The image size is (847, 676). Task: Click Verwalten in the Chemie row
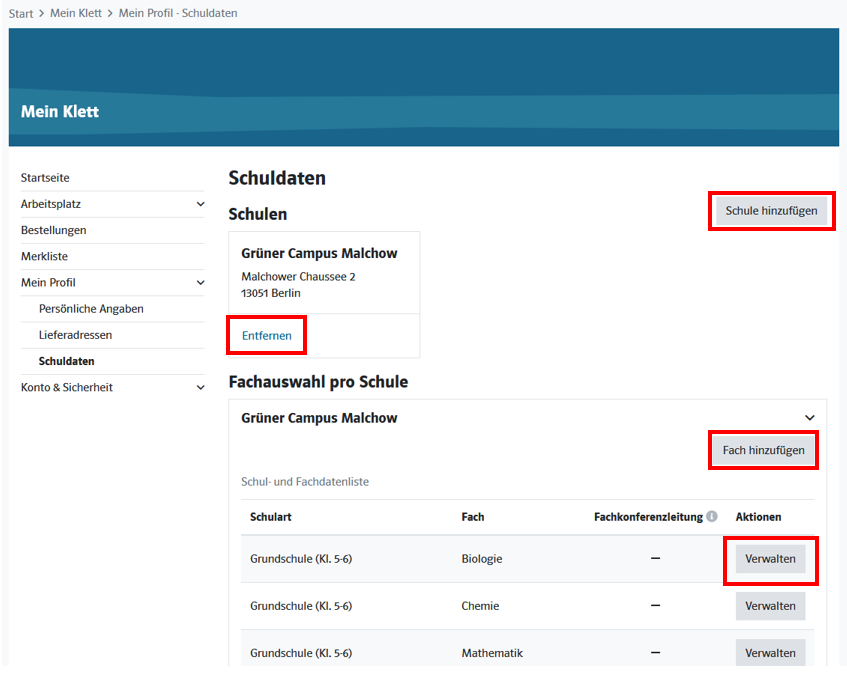pos(770,606)
